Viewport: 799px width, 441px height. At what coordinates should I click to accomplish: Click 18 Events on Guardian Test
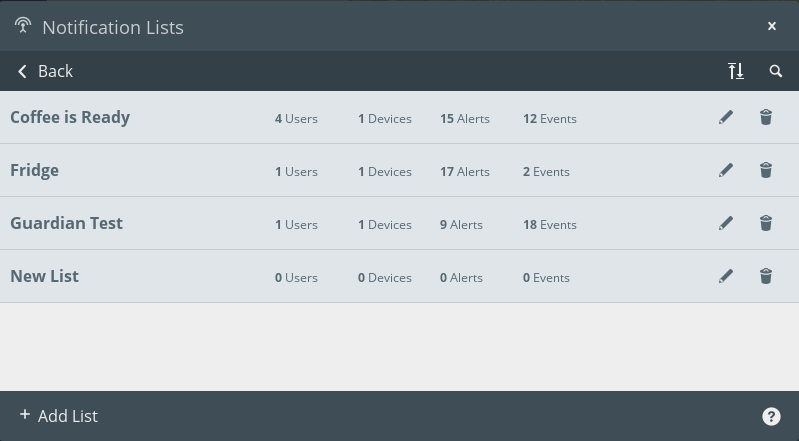tap(549, 224)
